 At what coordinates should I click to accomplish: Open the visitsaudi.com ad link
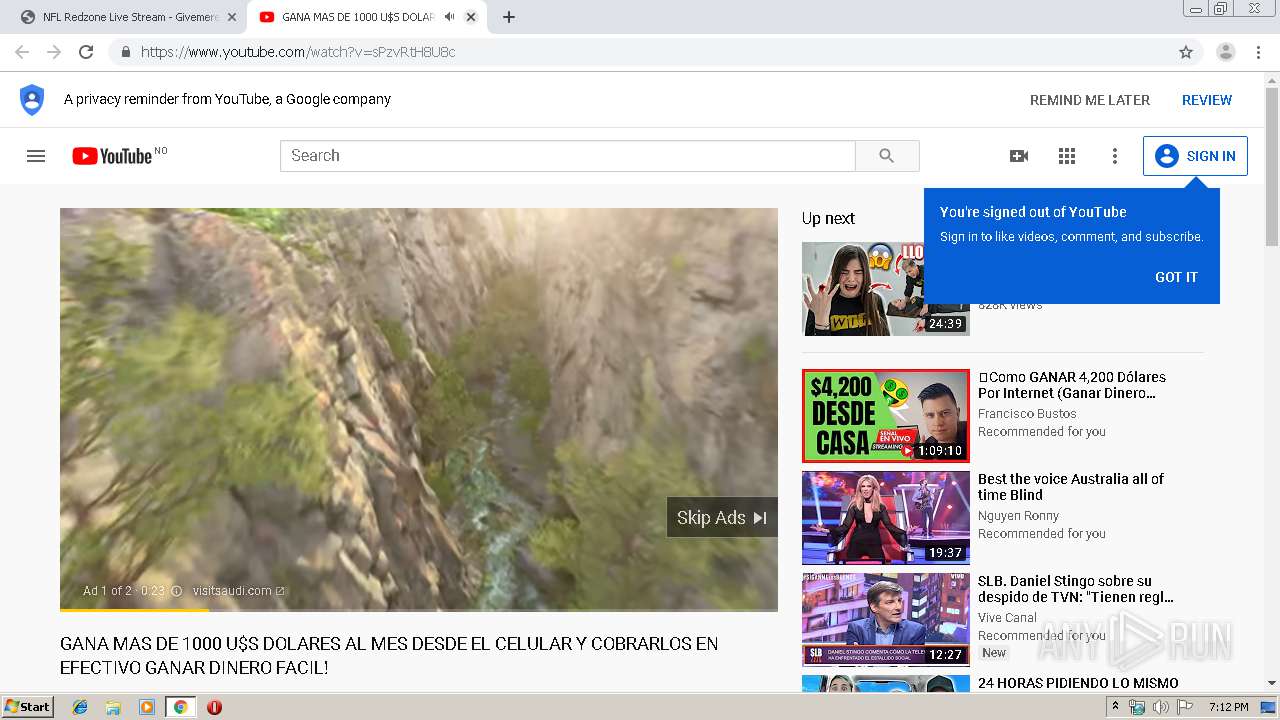pos(238,591)
